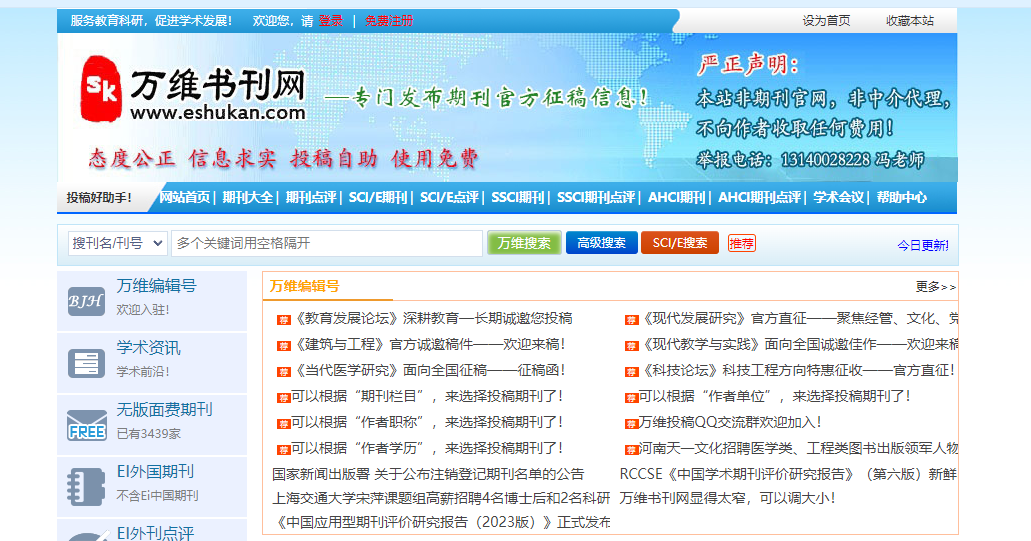
Task: Open the 搜刊名/刊号 search type dropdown
Action: click(x=117, y=243)
